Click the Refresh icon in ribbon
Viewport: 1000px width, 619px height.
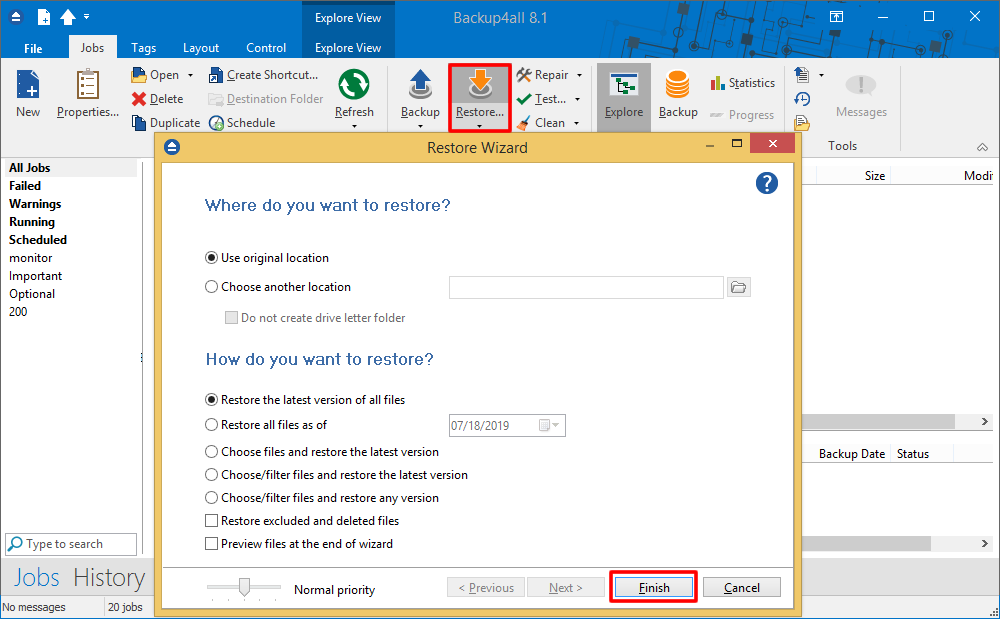pos(354,86)
